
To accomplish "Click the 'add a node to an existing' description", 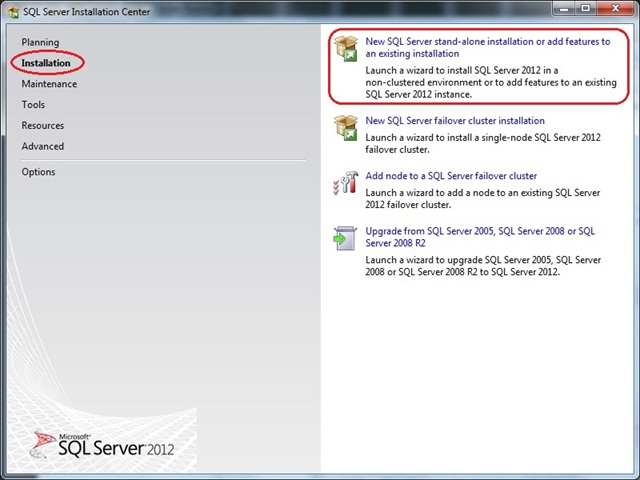I will (483, 198).
